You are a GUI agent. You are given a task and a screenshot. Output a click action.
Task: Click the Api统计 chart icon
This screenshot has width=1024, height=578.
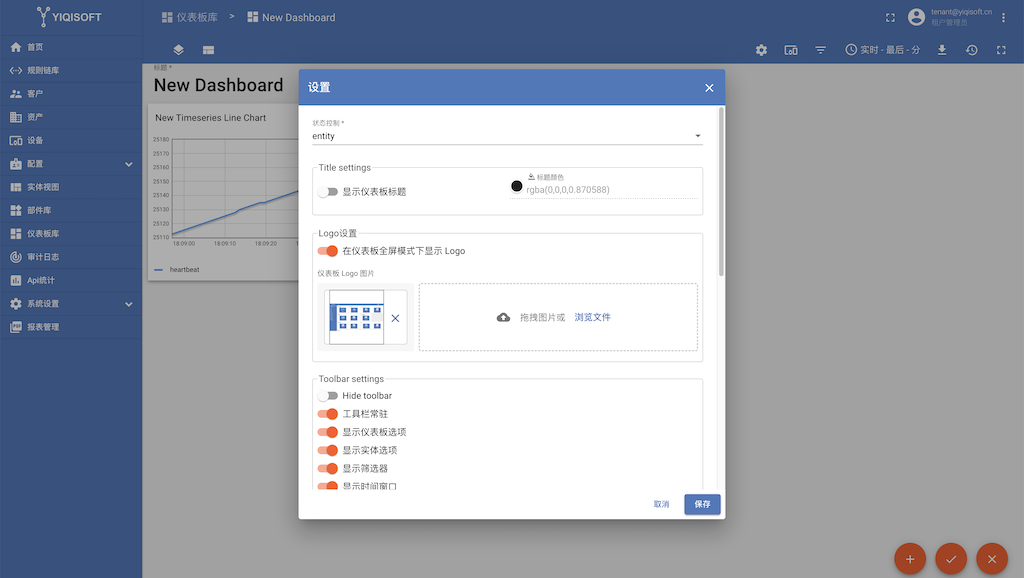(16, 280)
